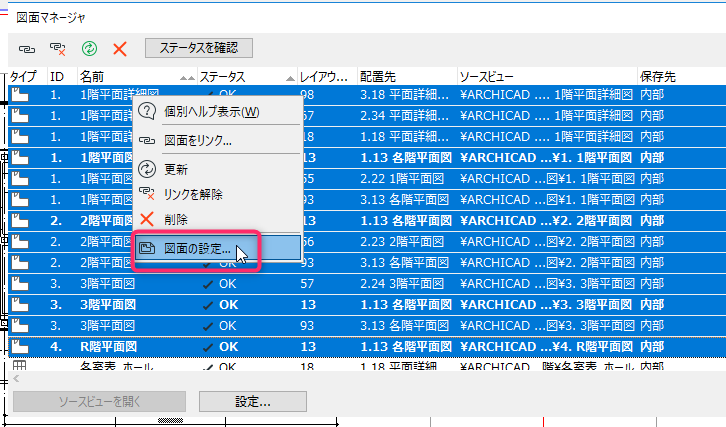Viewport: 726px width, 427px height.
Task: Click the 設定... button at the bottom
Action: pyautogui.click(x=253, y=402)
